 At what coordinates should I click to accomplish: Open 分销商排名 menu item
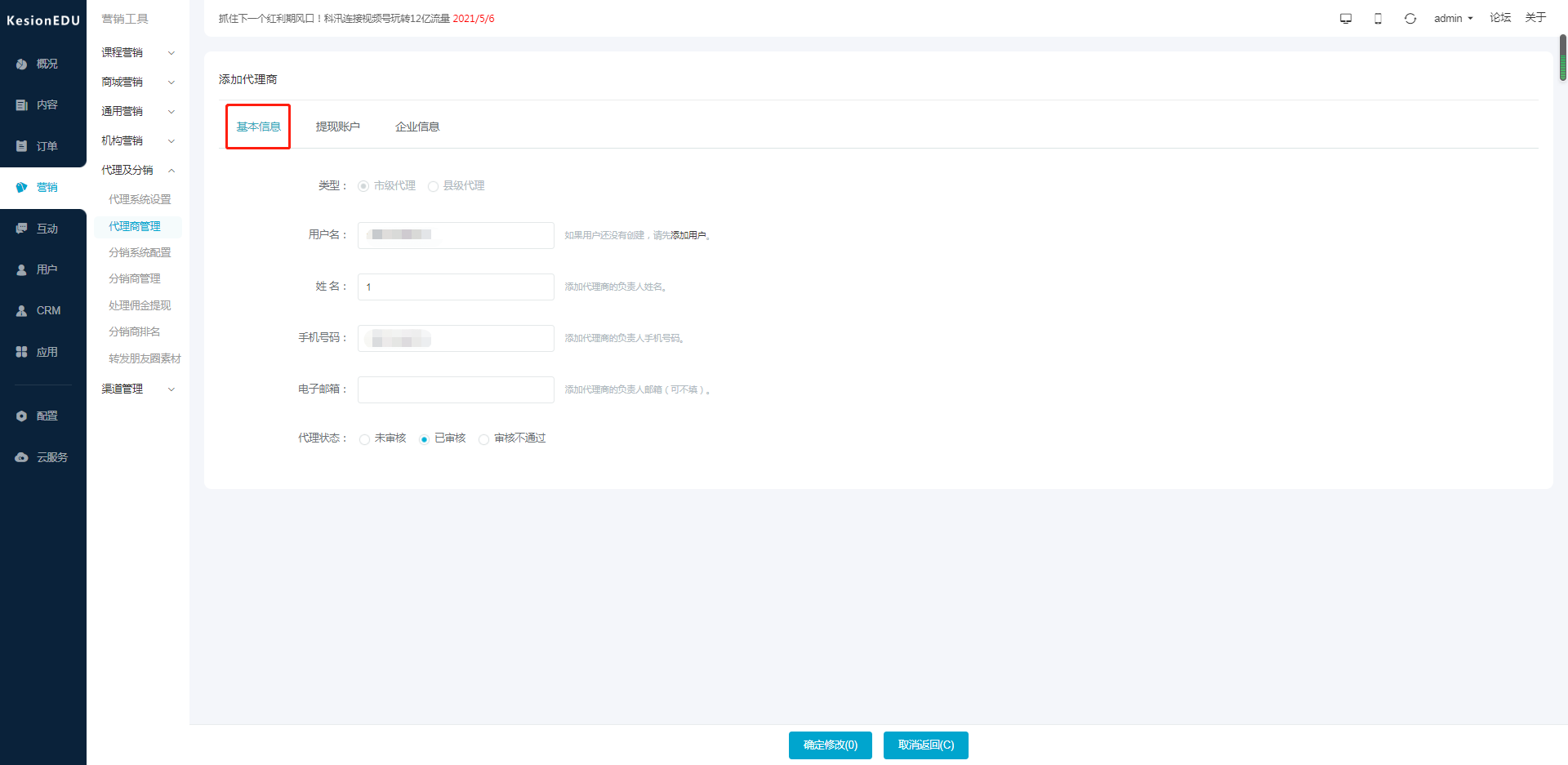coord(135,331)
